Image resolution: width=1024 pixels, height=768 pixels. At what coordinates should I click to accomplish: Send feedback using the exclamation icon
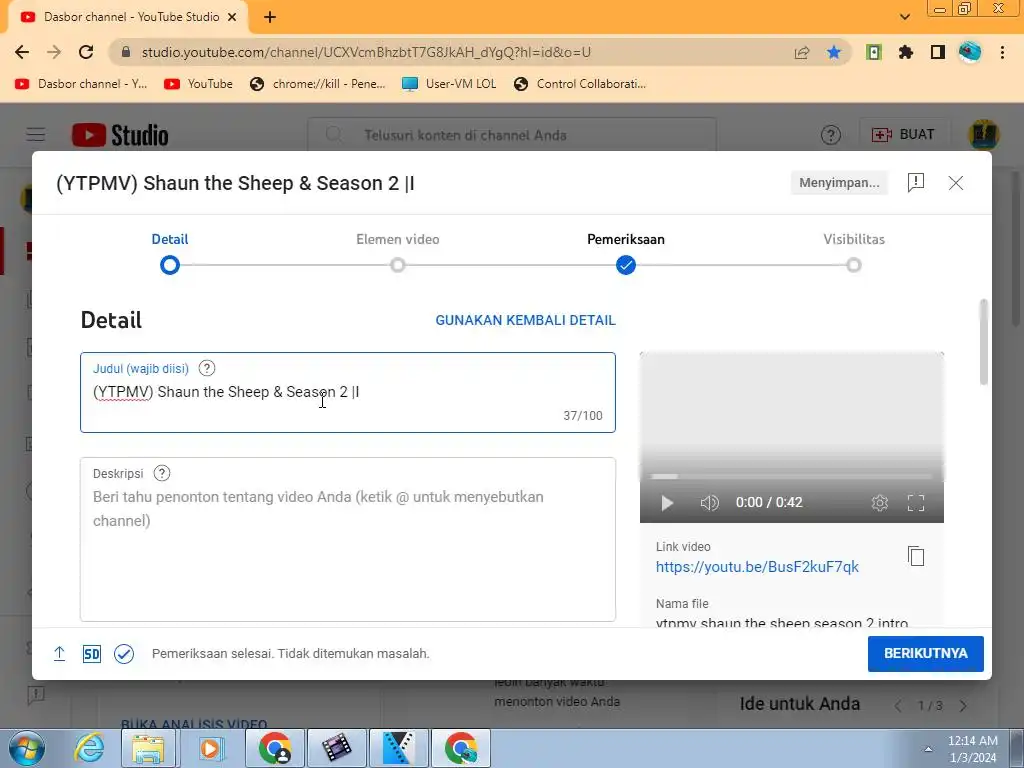click(916, 183)
